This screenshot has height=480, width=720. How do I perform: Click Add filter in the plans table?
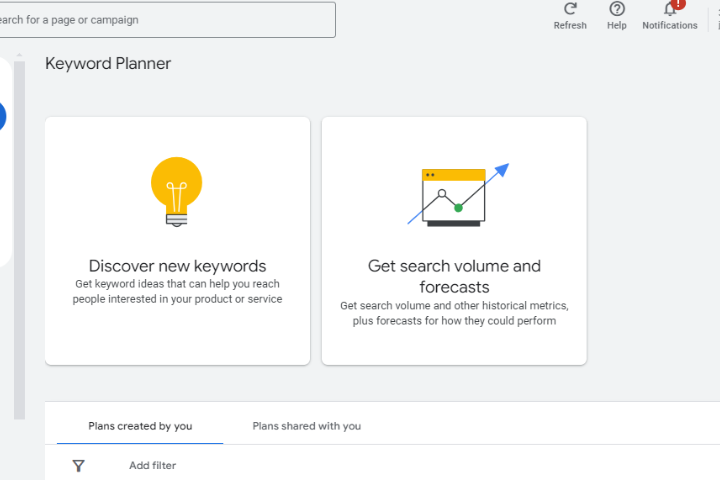[152, 465]
